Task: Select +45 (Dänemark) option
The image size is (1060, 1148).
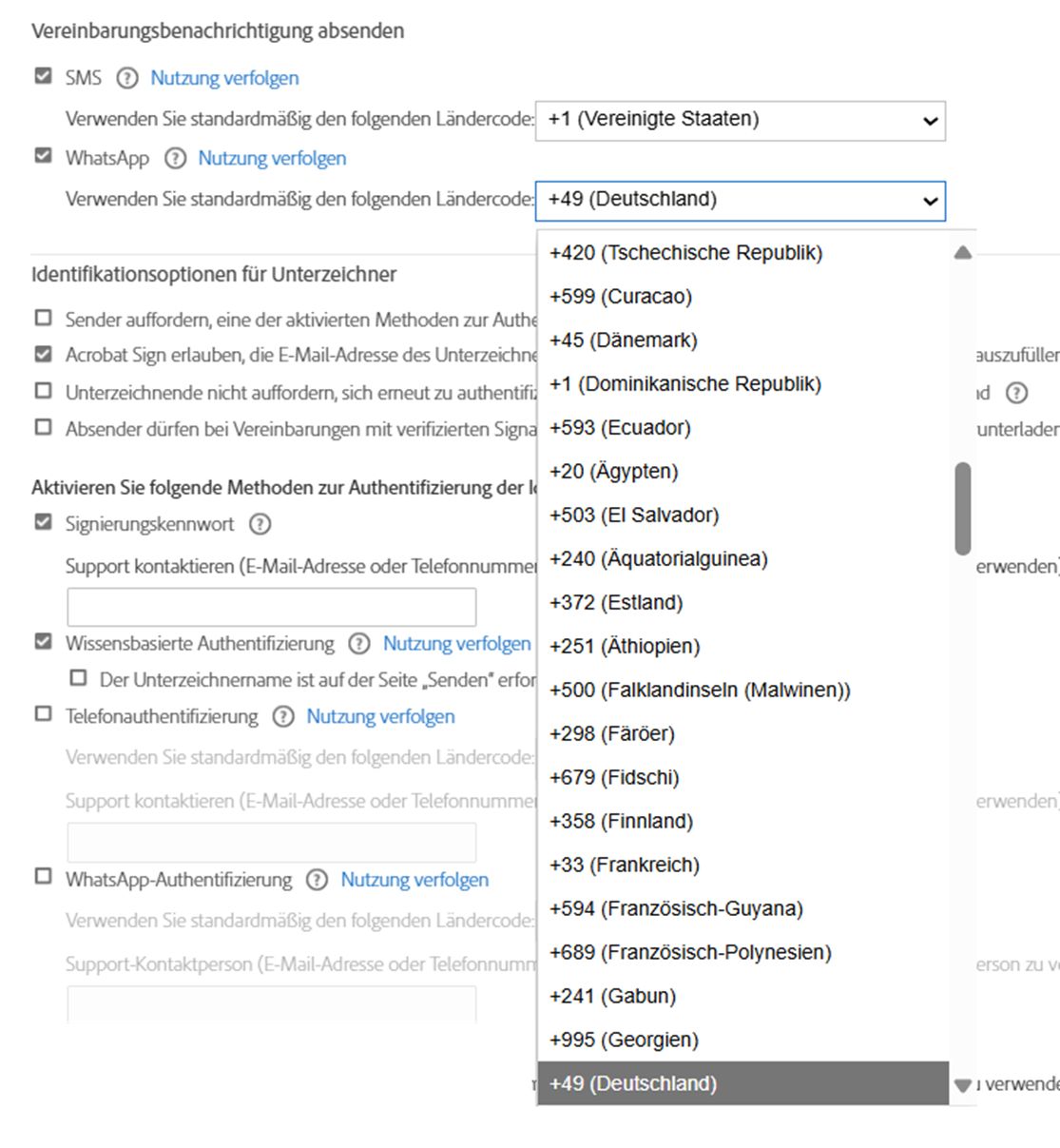Action: pyautogui.click(x=743, y=341)
